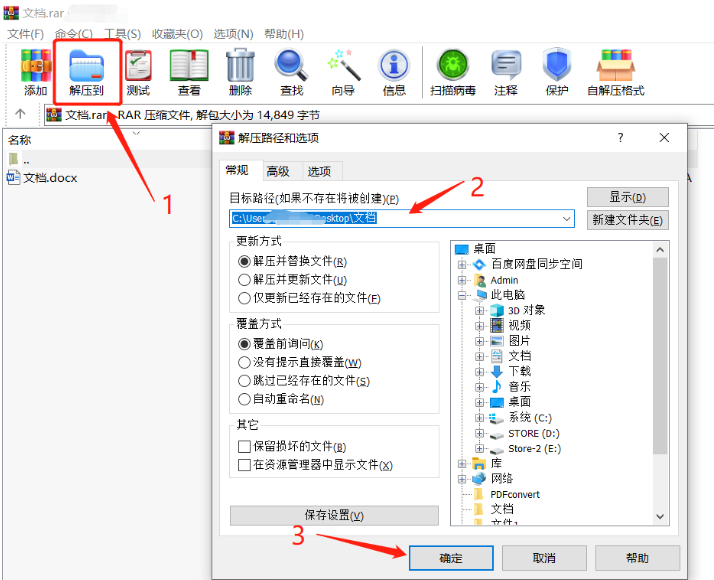The width and height of the screenshot is (714, 580).
Task: Open the 工具(S) menu
Action: [x=122, y=34]
